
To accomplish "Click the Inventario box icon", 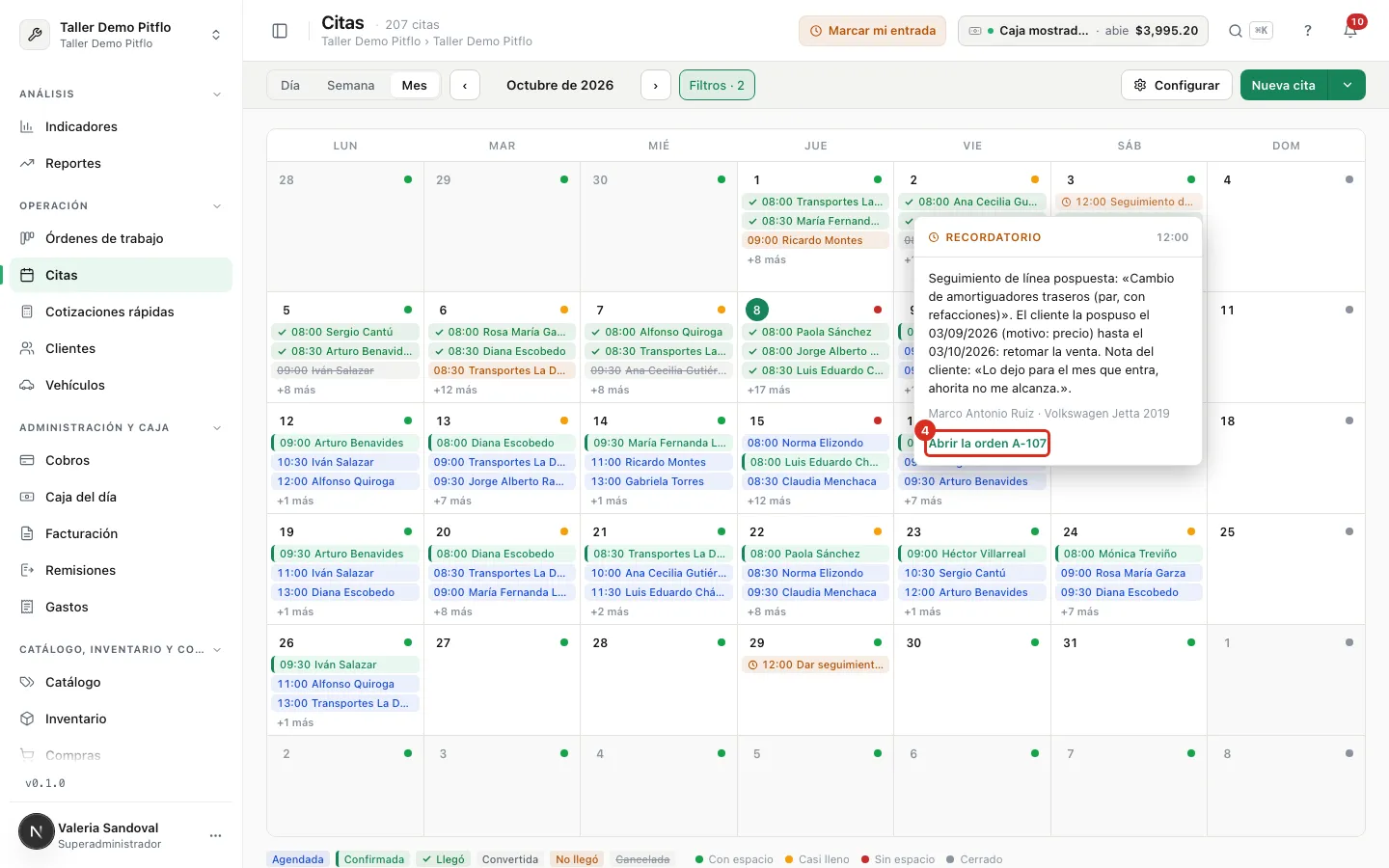I will 27,719.
